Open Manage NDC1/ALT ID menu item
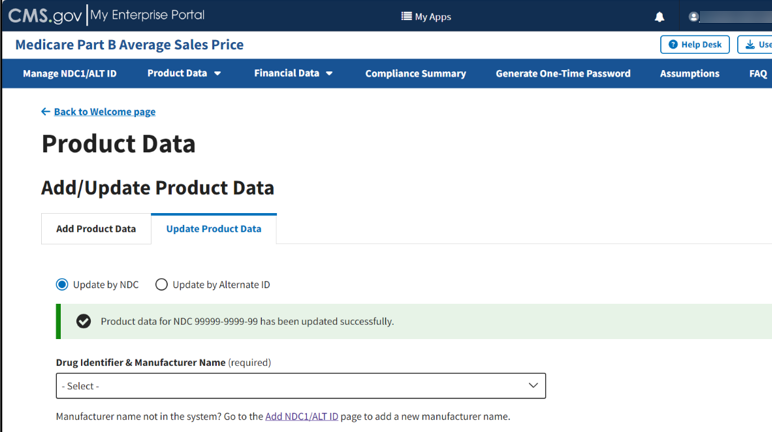 [x=70, y=73]
